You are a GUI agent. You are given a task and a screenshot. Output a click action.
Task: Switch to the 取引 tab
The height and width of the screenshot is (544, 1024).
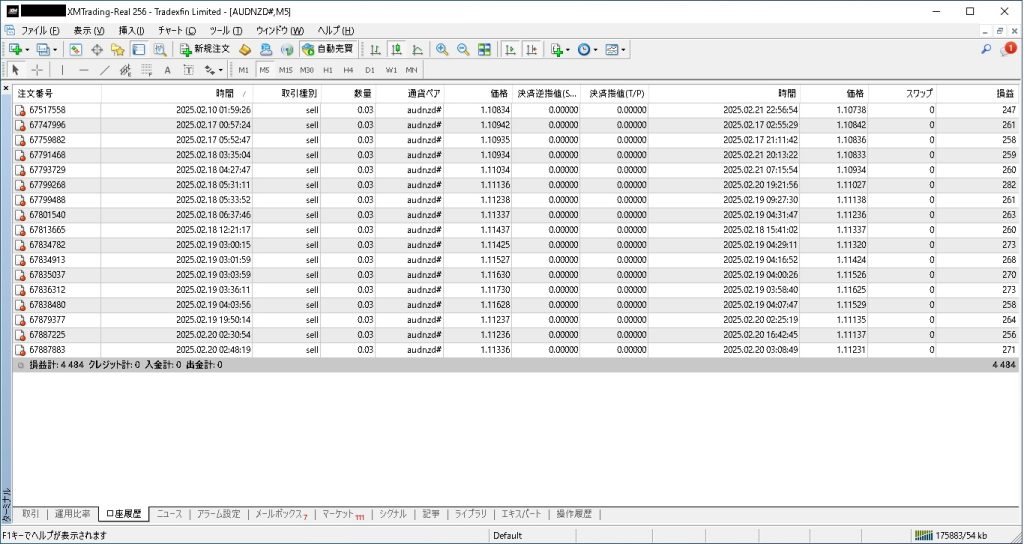tap(31, 514)
